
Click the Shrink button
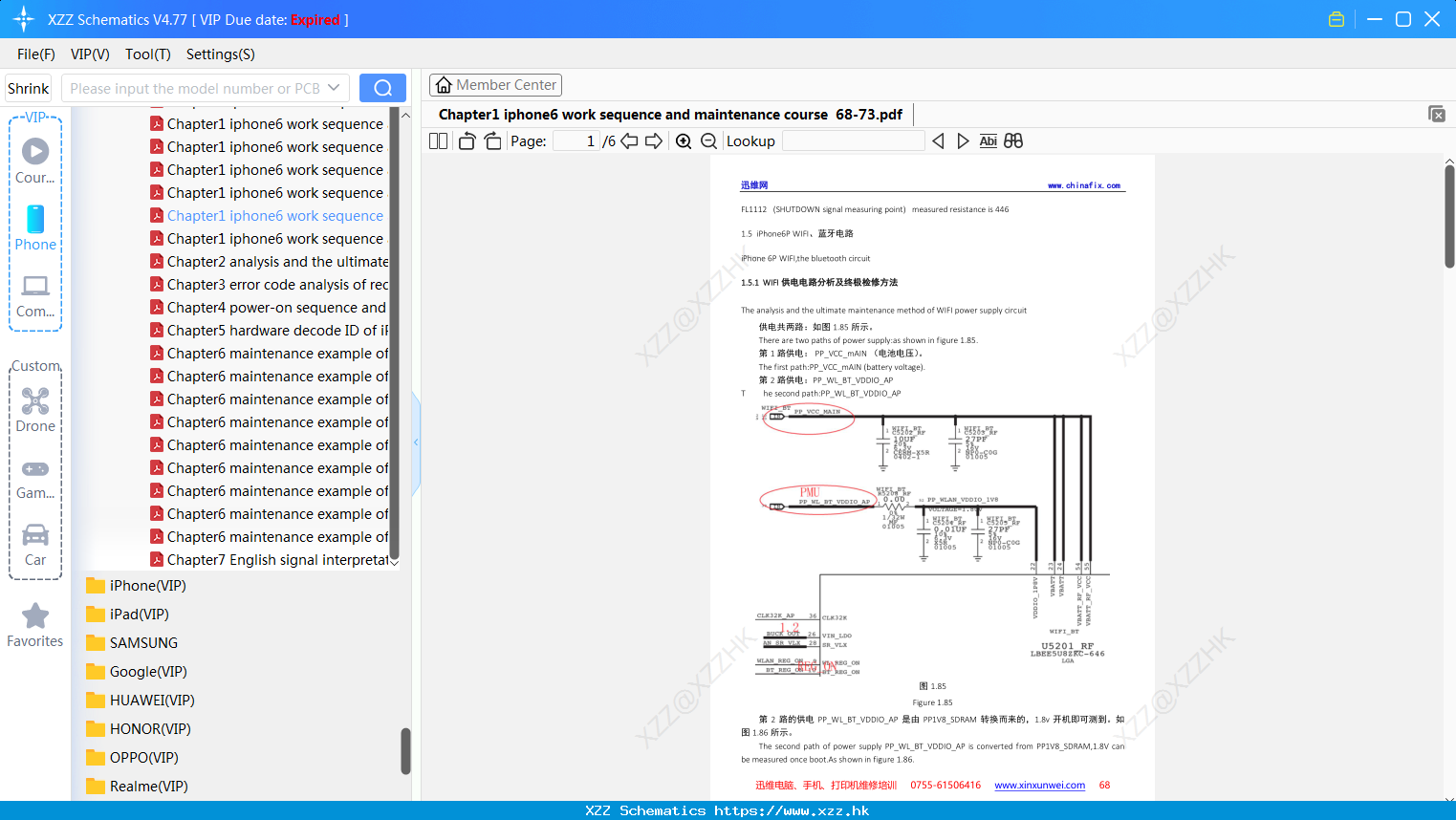click(28, 88)
